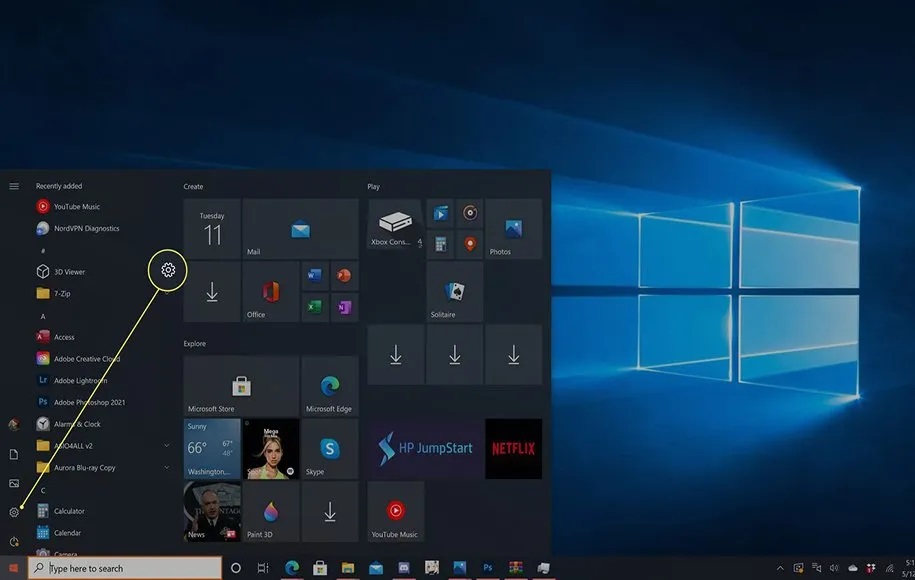Expand the Aurora Blu-ray Copy folder chevron
The image size is (915, 580).
click(x=166, y=467)
